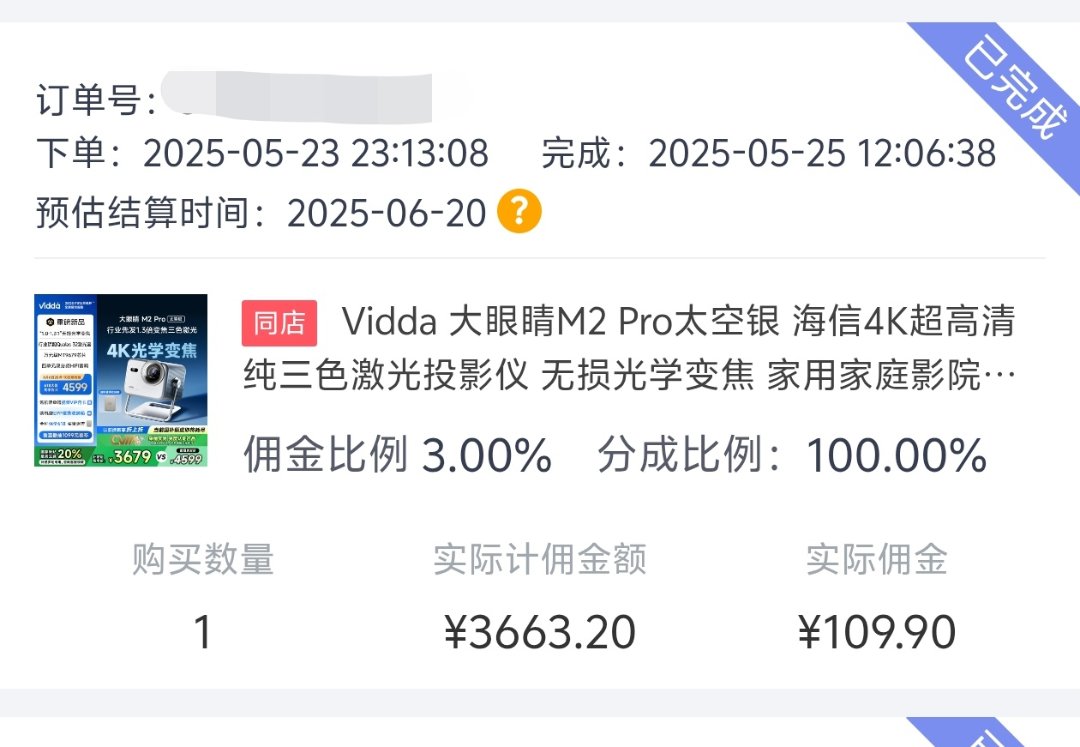Tap the purchase quantity value 1

(x=202, y=632)
